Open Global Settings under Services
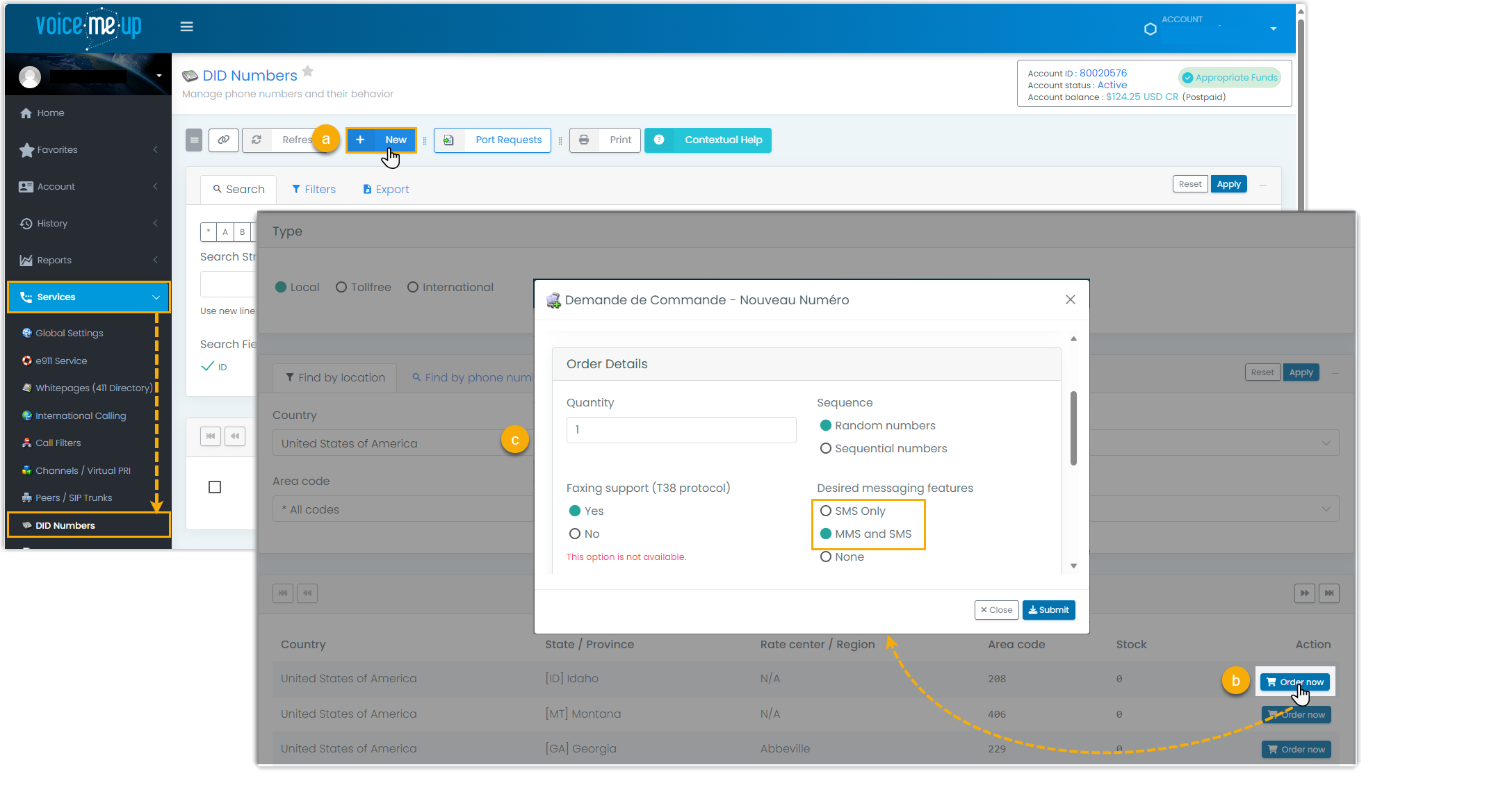Screen dimensions: 1512x799 (69, 333)
